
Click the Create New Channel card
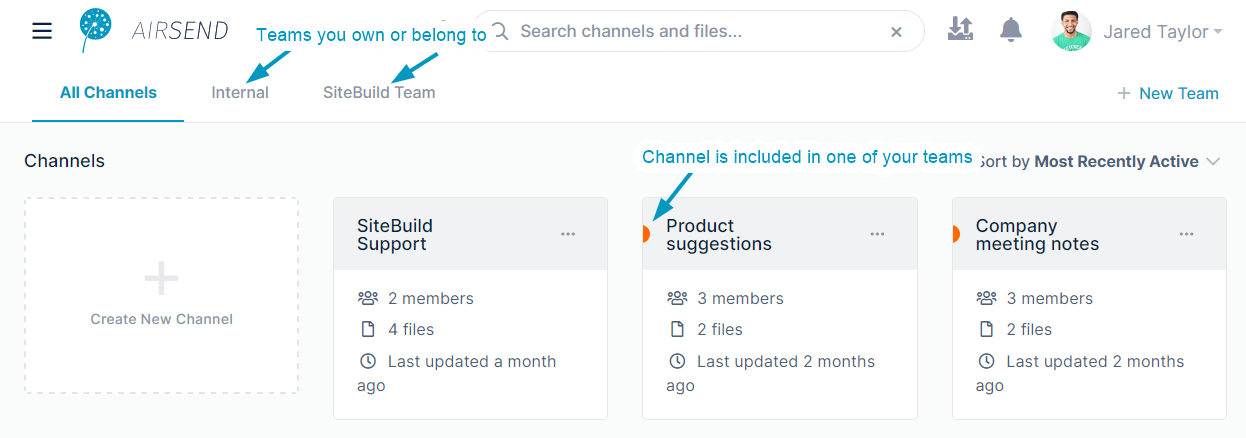(x=161, y=295)
